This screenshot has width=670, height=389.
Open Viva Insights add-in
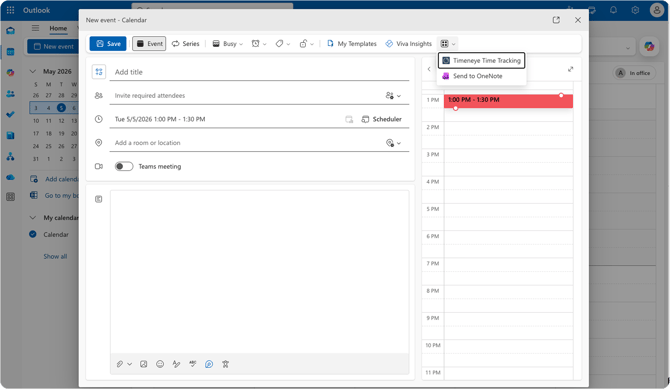408,44
